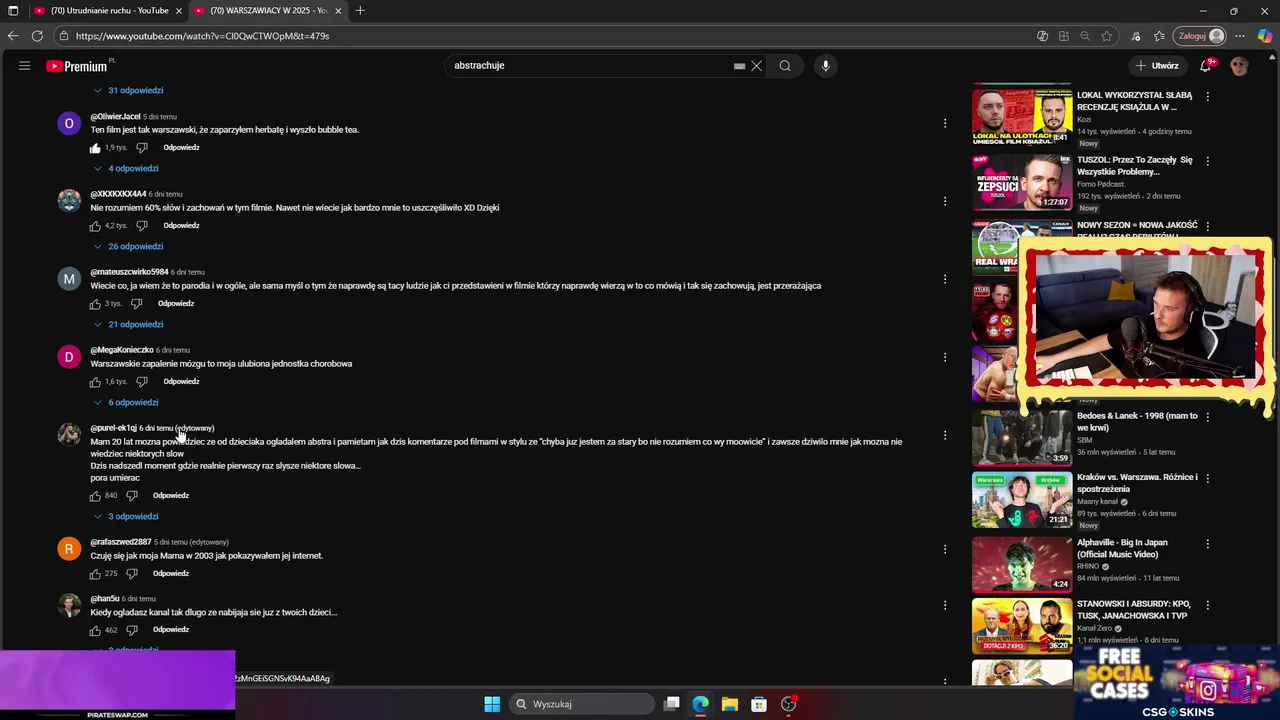
Task: Click the browser address bar URL
Action: tap(202, 36)
